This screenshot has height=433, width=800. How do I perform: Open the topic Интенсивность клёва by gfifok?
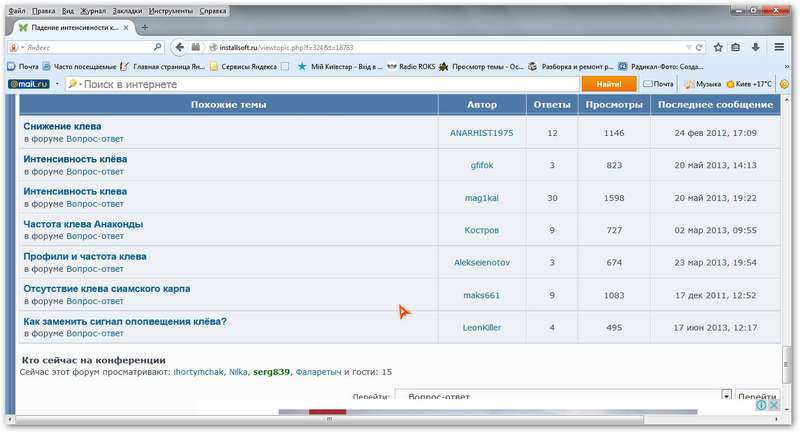tap(75, 159)
